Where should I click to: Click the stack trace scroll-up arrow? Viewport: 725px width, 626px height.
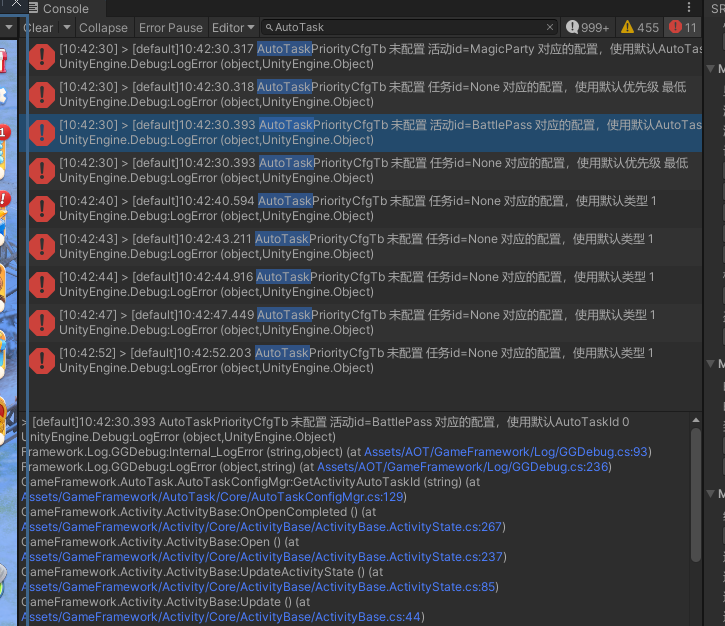tap(695, 421)
